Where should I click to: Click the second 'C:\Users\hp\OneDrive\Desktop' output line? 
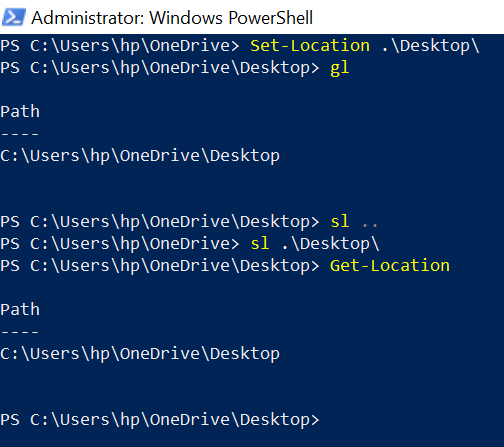click(140, 354)
